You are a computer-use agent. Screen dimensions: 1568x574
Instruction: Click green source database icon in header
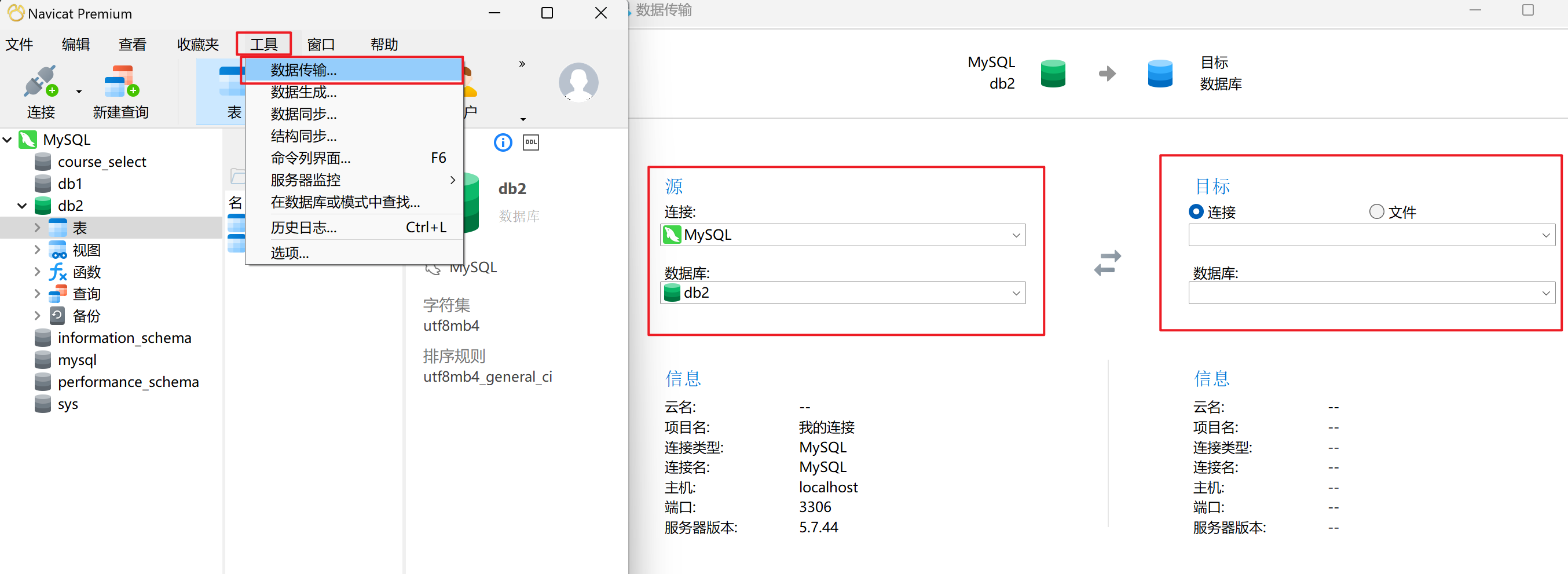1053,74
